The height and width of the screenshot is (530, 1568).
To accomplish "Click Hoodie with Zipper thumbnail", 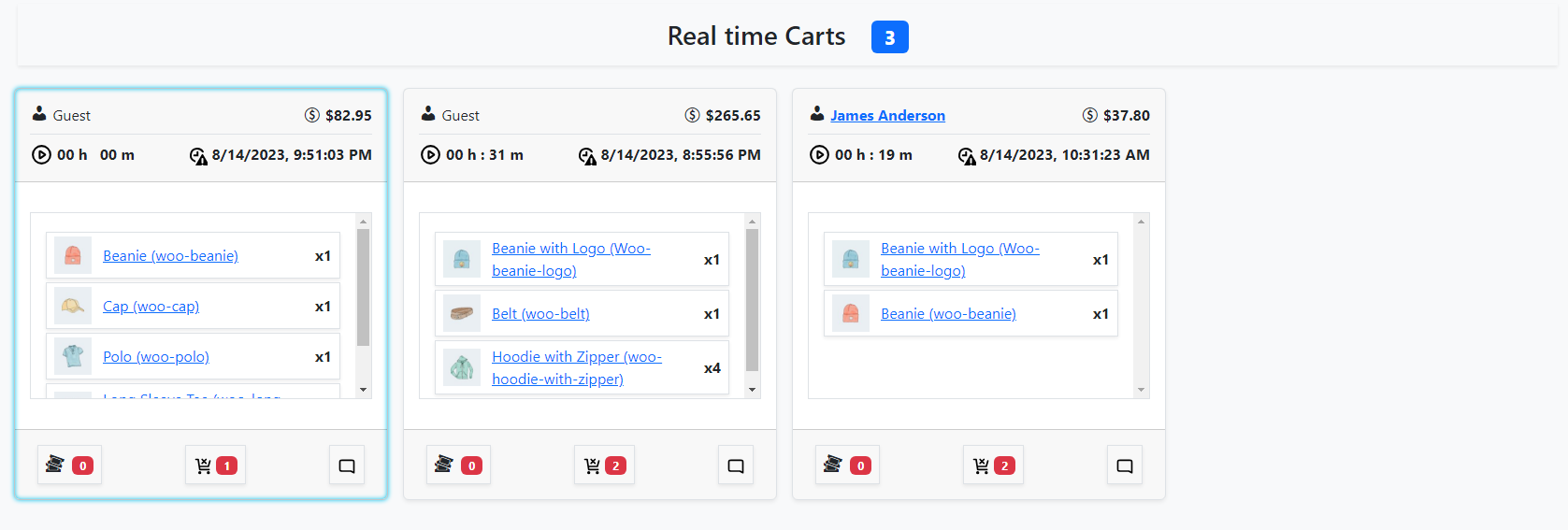I will [462, 367].
